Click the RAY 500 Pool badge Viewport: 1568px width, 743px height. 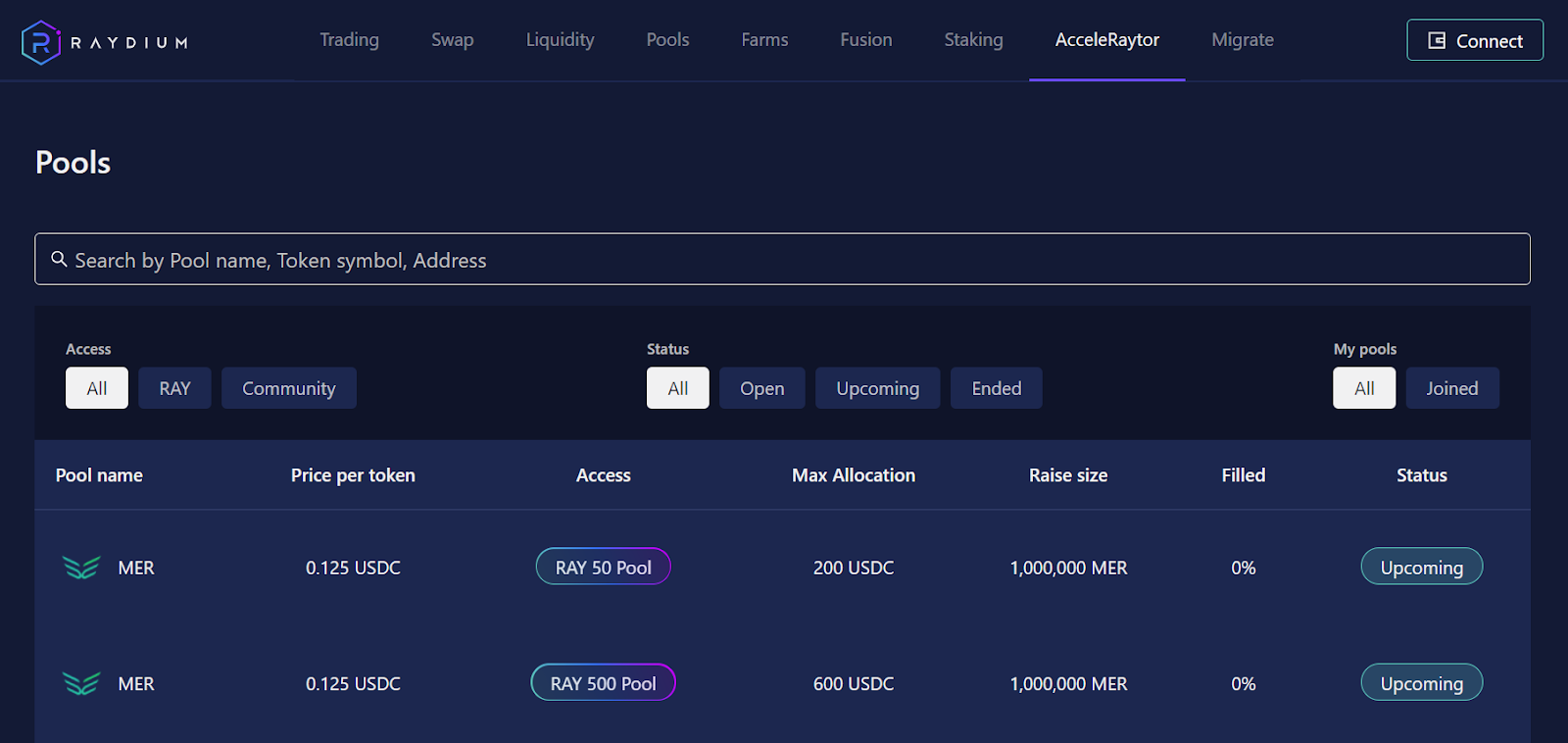(604, 682)
